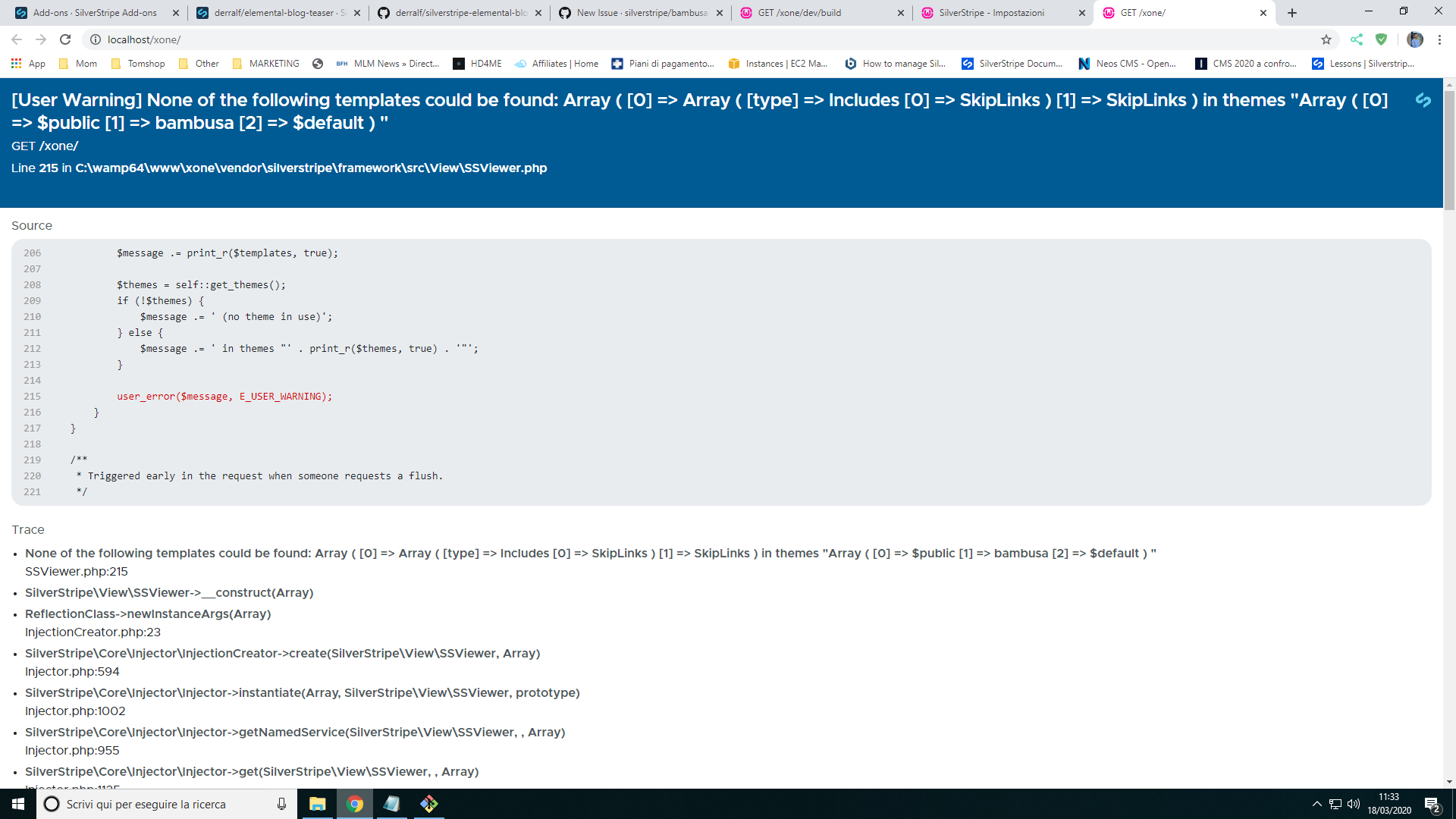
Task: Open the Neos CMS bookmark
Action: (x=1128, y=64)
